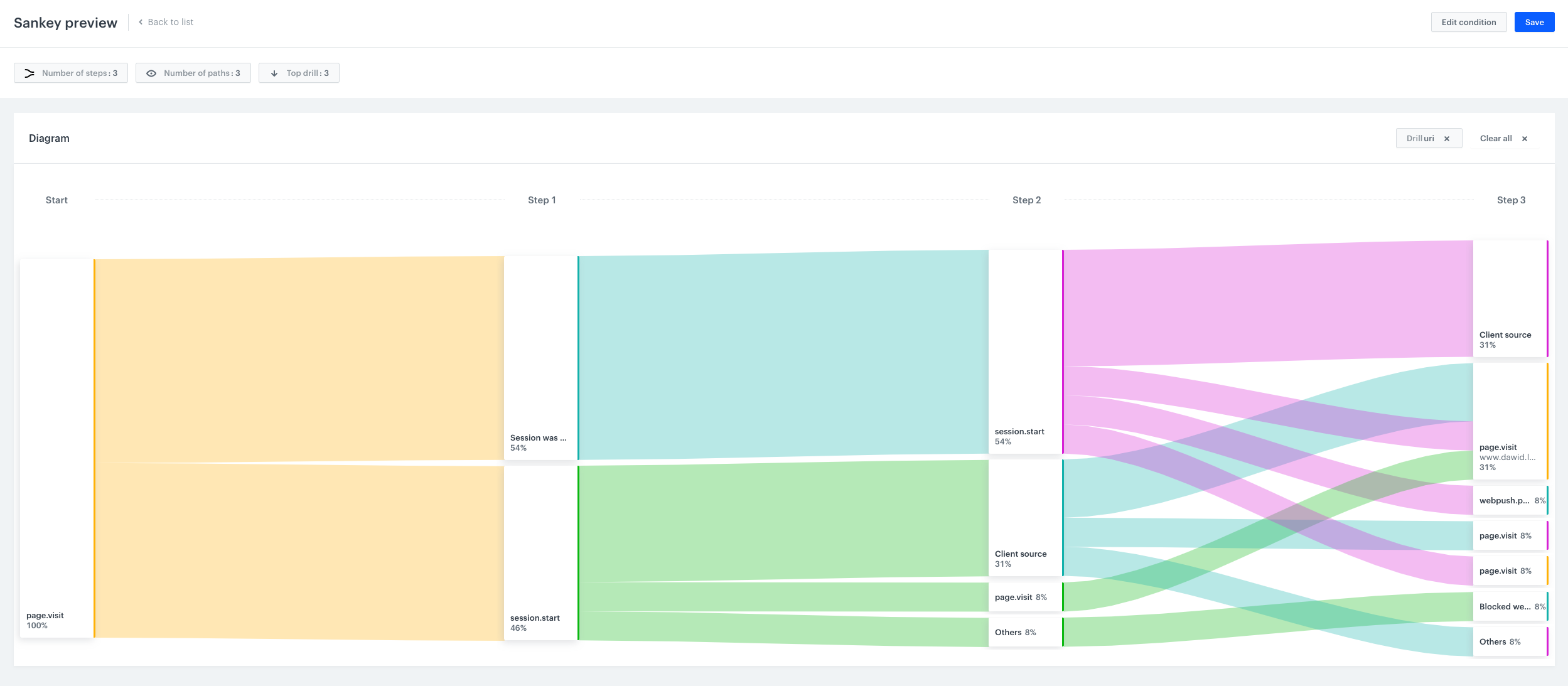Image resolution: width=1568 pixels, height=686 pixels.
Task: Click the pink flow ribbon leading to Client source
Action: [1287, 295]
